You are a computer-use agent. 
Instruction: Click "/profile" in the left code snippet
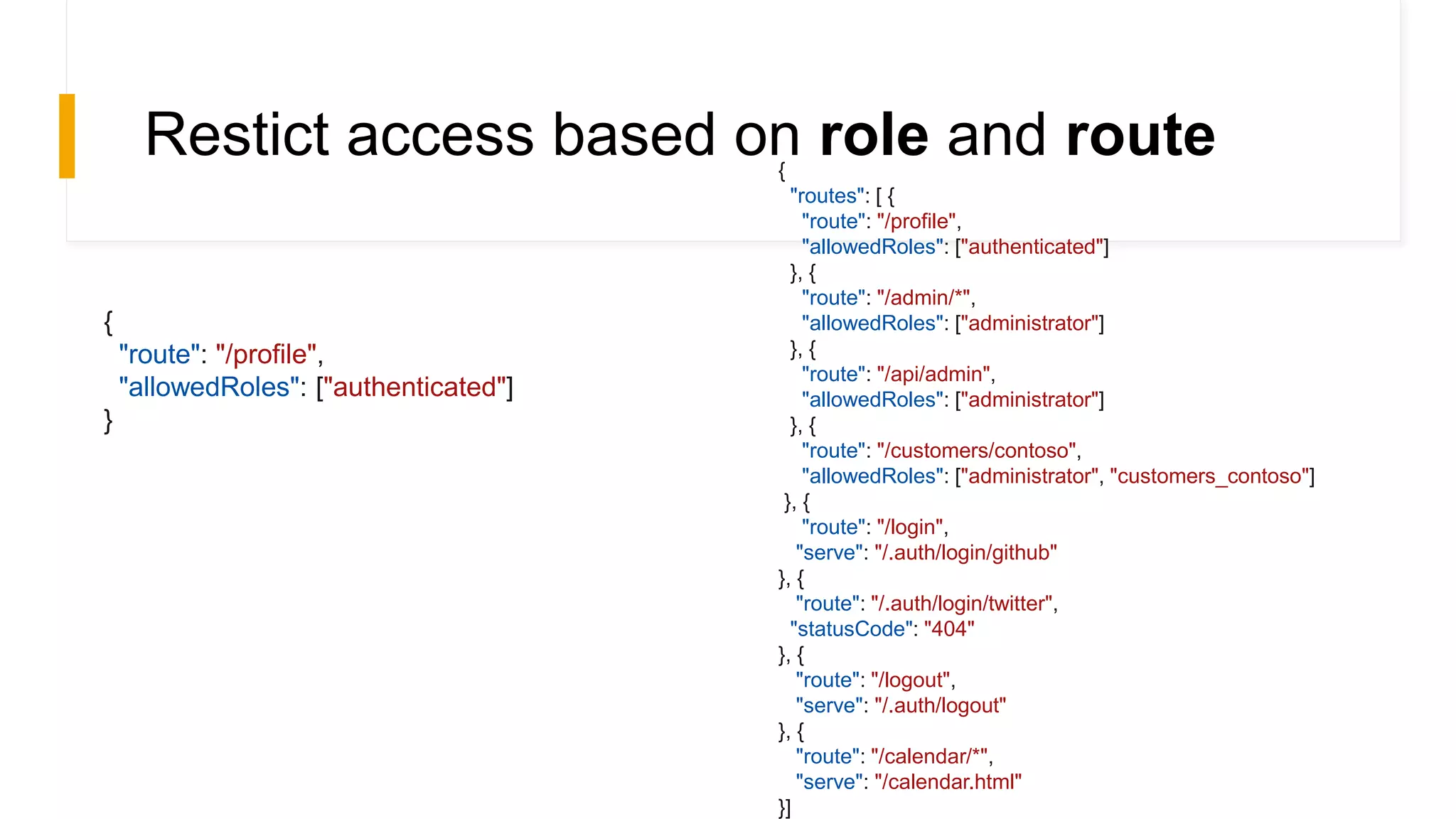[266, 355]
